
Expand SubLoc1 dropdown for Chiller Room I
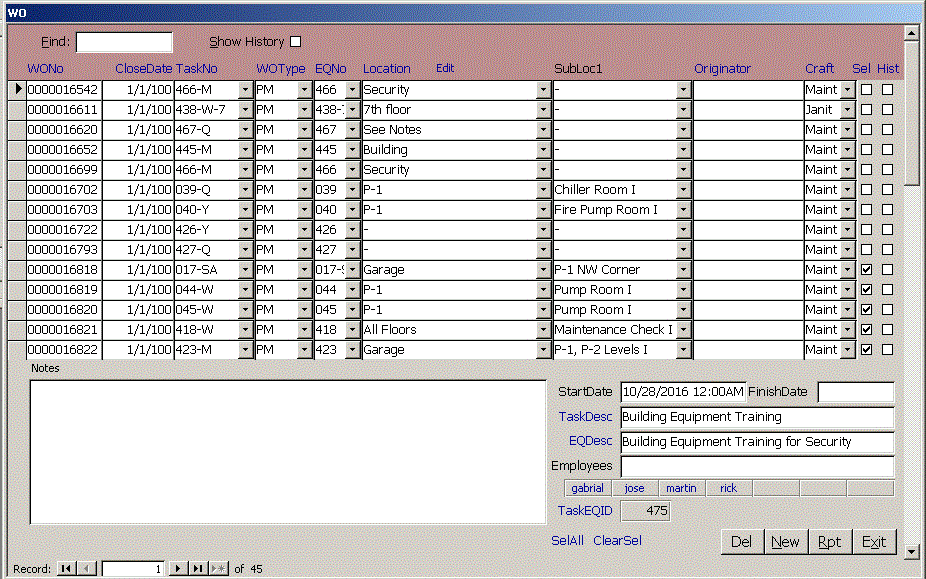coord(683,190)
